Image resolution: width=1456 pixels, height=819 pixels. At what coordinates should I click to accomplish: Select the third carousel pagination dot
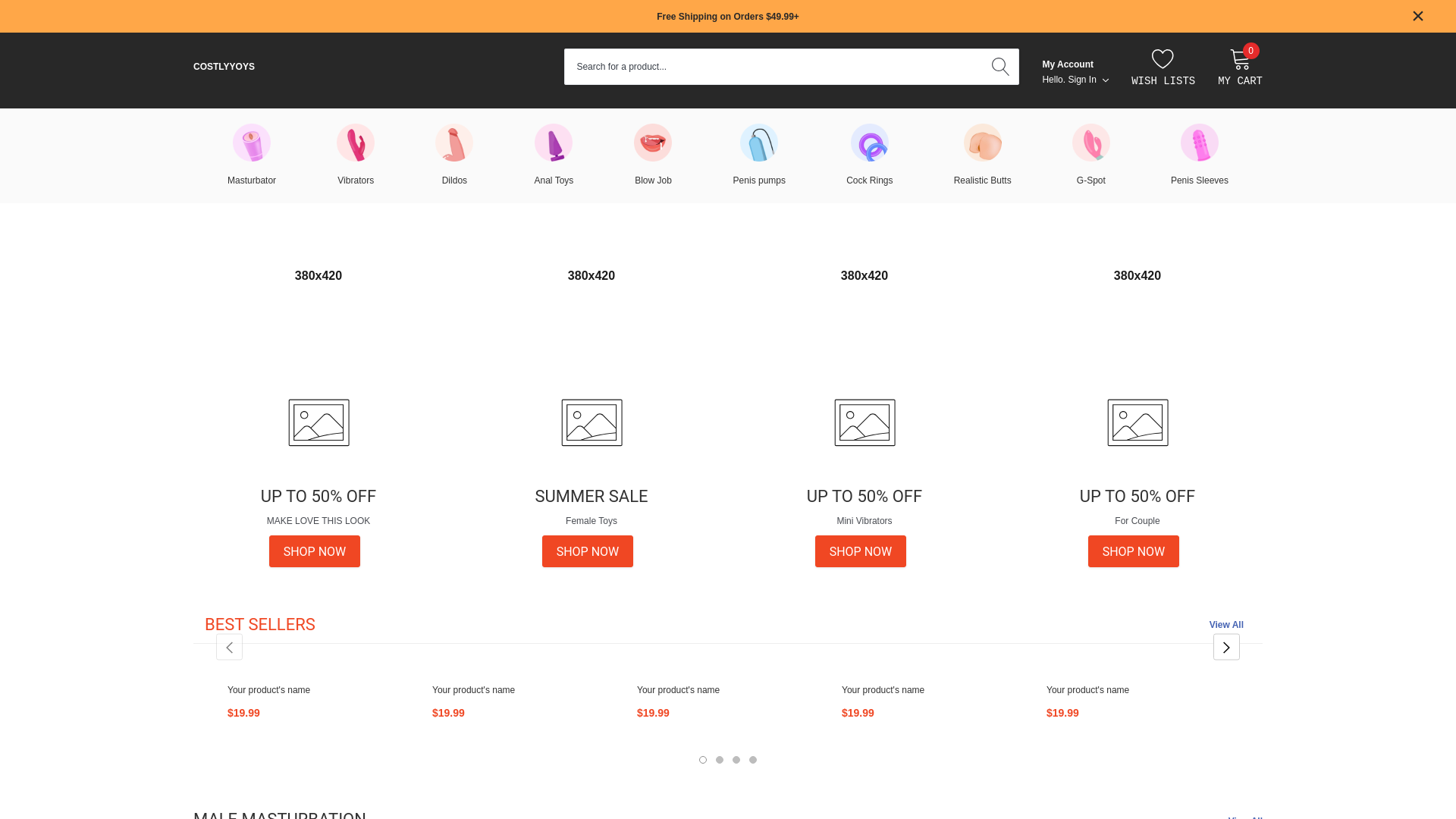point(736,760)
